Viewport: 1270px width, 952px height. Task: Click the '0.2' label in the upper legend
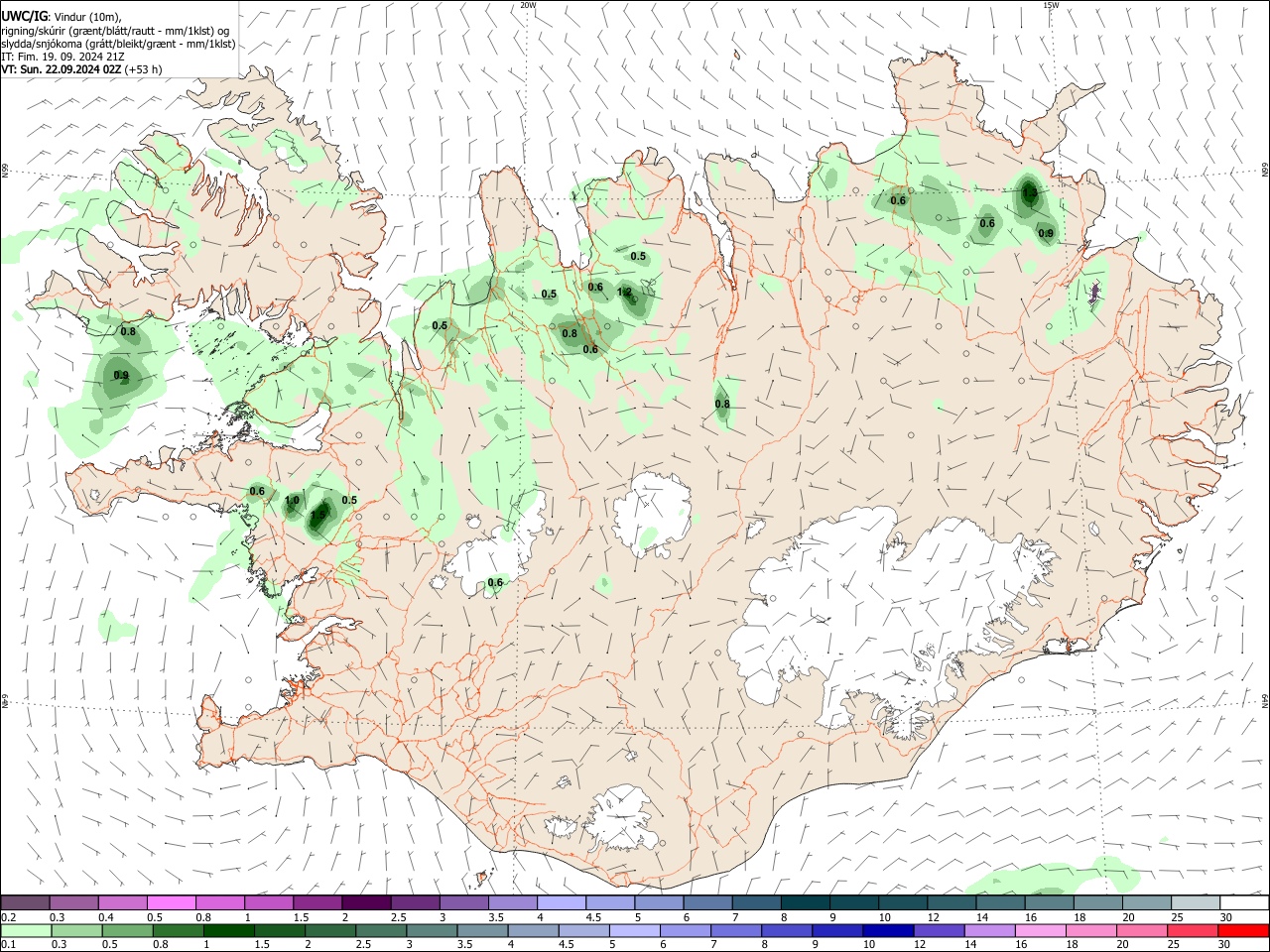tap(9, 917)
